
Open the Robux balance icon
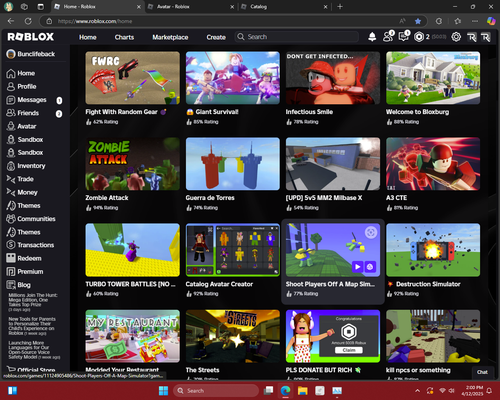419,37
